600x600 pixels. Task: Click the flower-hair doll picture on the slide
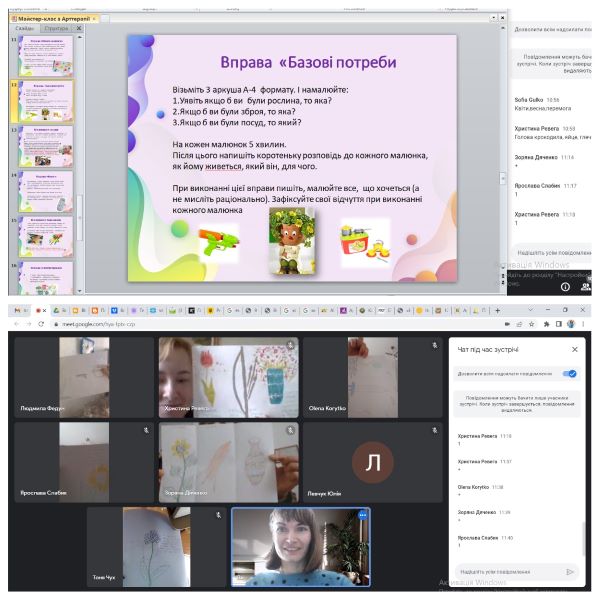coord(292,241)
